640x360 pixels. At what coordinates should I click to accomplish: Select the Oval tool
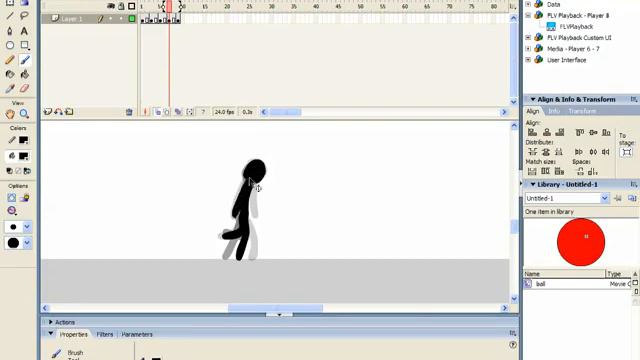pos(10,45)
